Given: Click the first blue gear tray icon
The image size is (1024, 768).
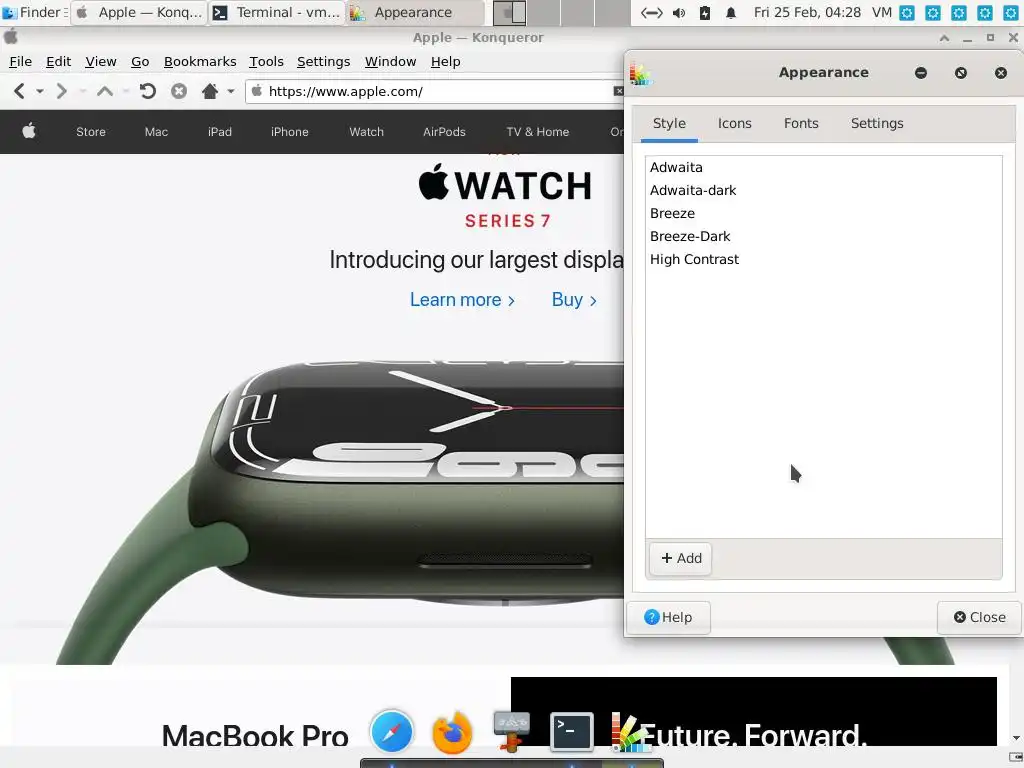Looking at the screenshot, I should click(907, 12).
